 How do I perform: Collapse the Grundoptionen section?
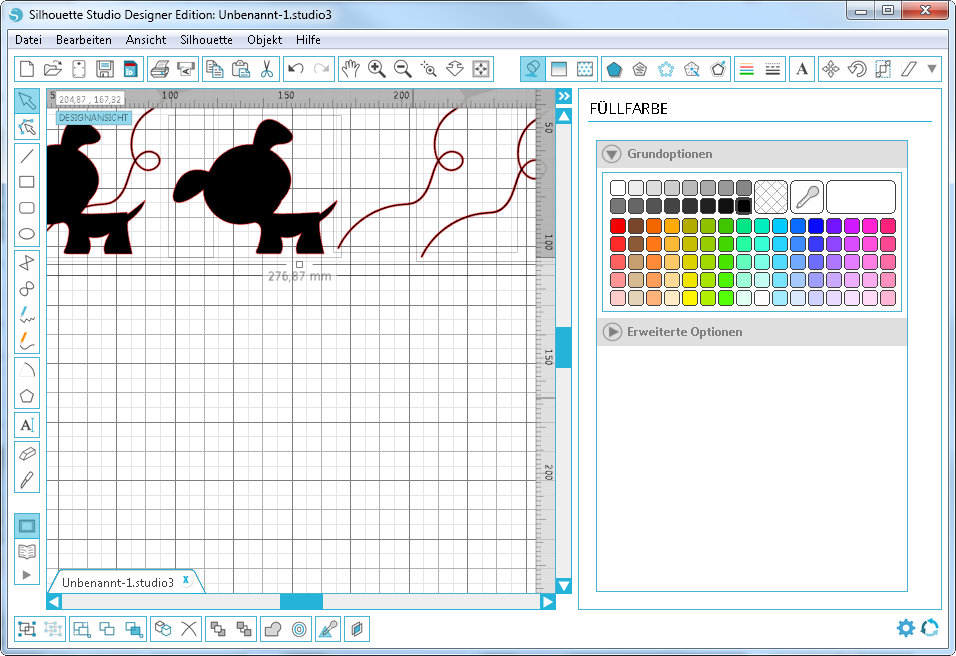click(612, 154)
